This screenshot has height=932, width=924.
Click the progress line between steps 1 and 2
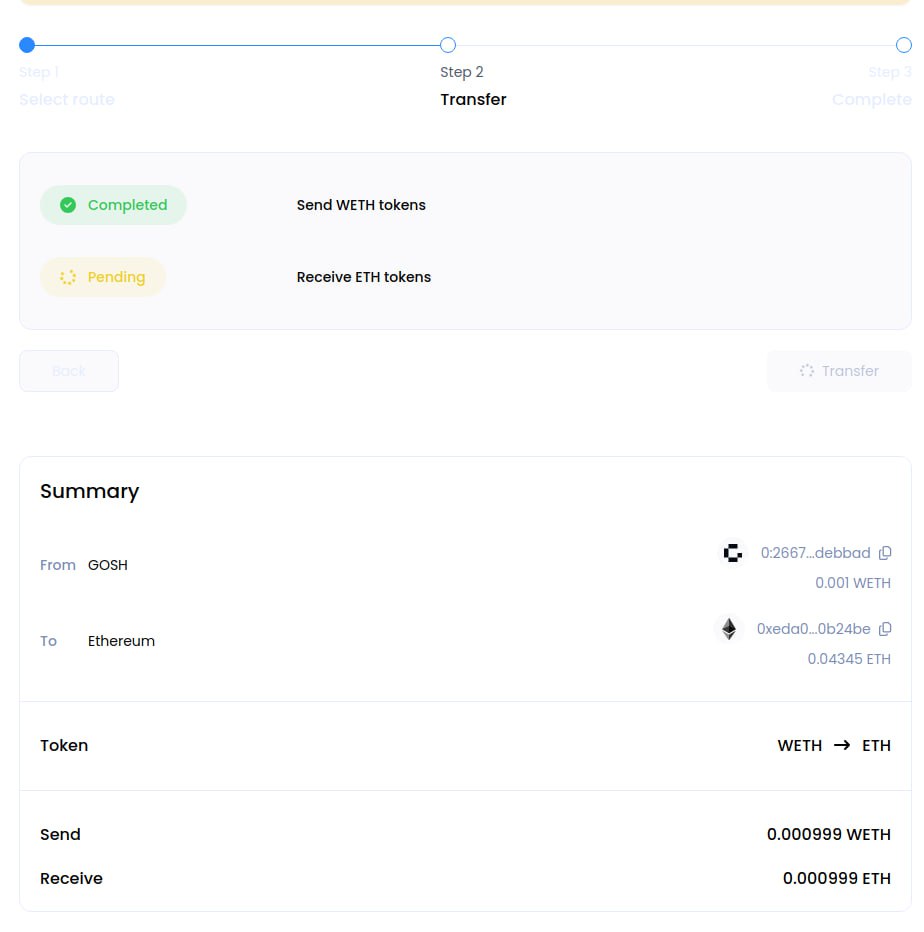pos(237,45)
